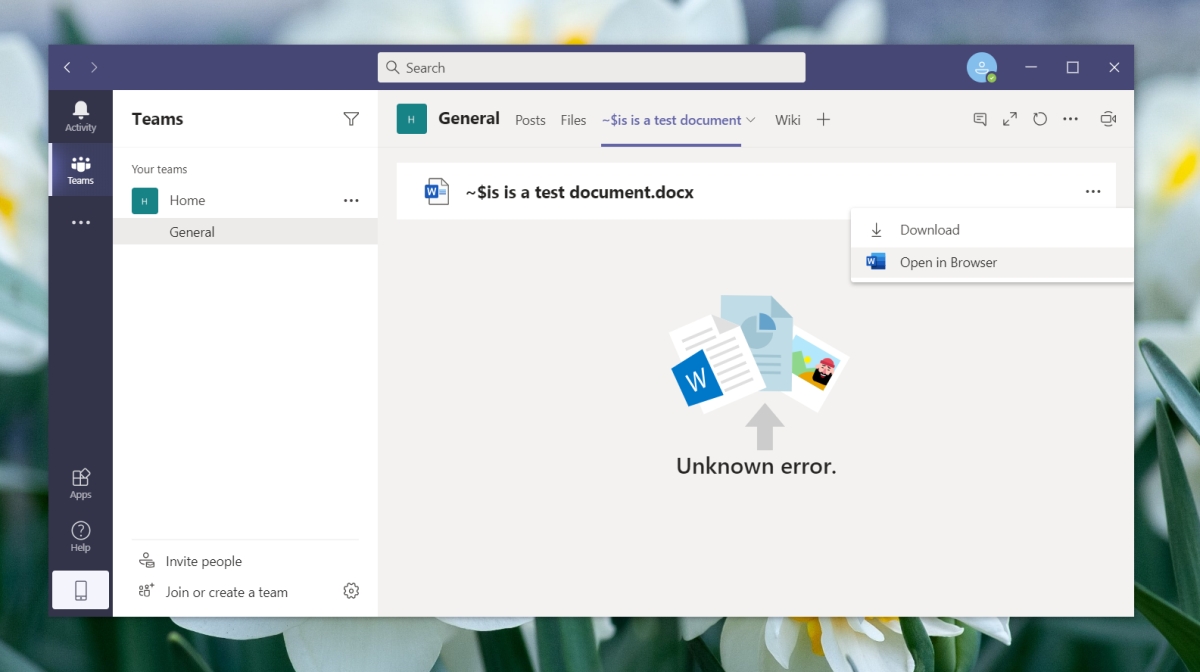Screen dimensions: 1200x672
Task: Select the ~$is is a test document tab
Action: click(672, 120)
